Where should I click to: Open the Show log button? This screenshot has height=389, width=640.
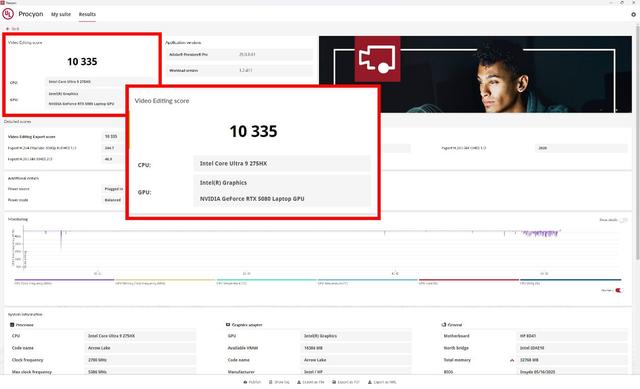[x=279, y=382]
